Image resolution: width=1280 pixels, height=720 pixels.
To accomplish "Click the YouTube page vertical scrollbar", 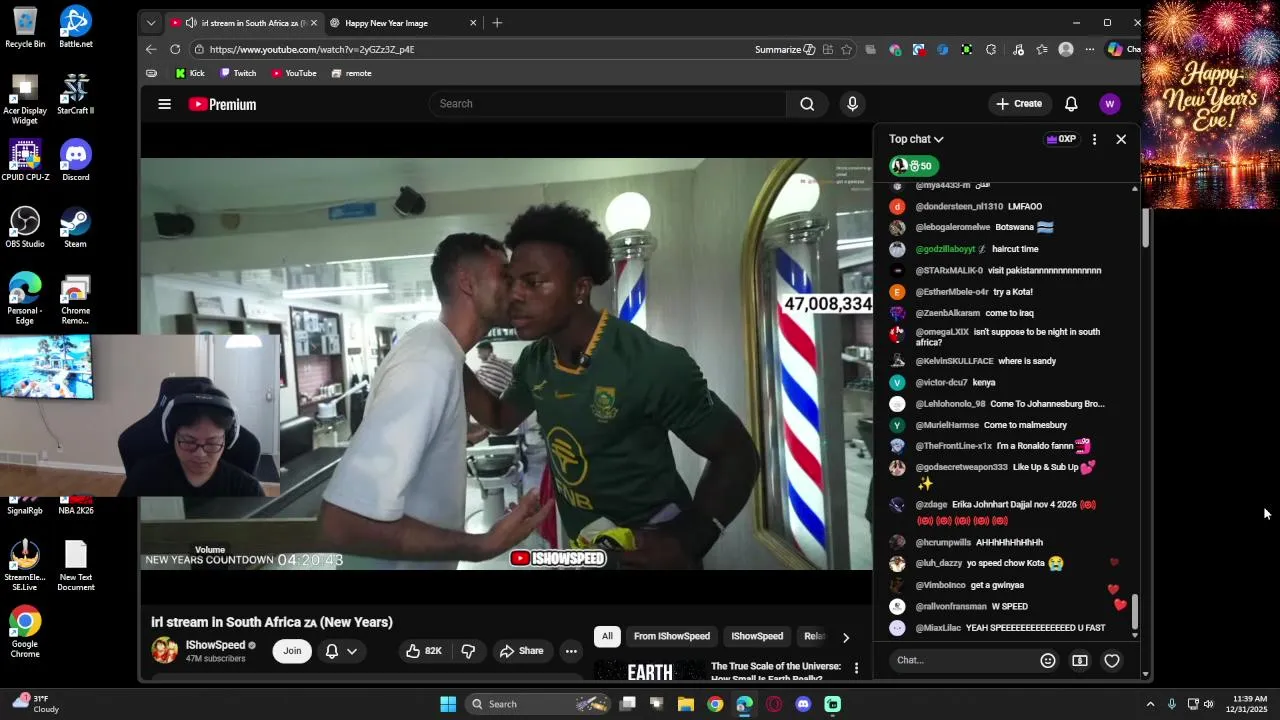I will (1146, 228).
